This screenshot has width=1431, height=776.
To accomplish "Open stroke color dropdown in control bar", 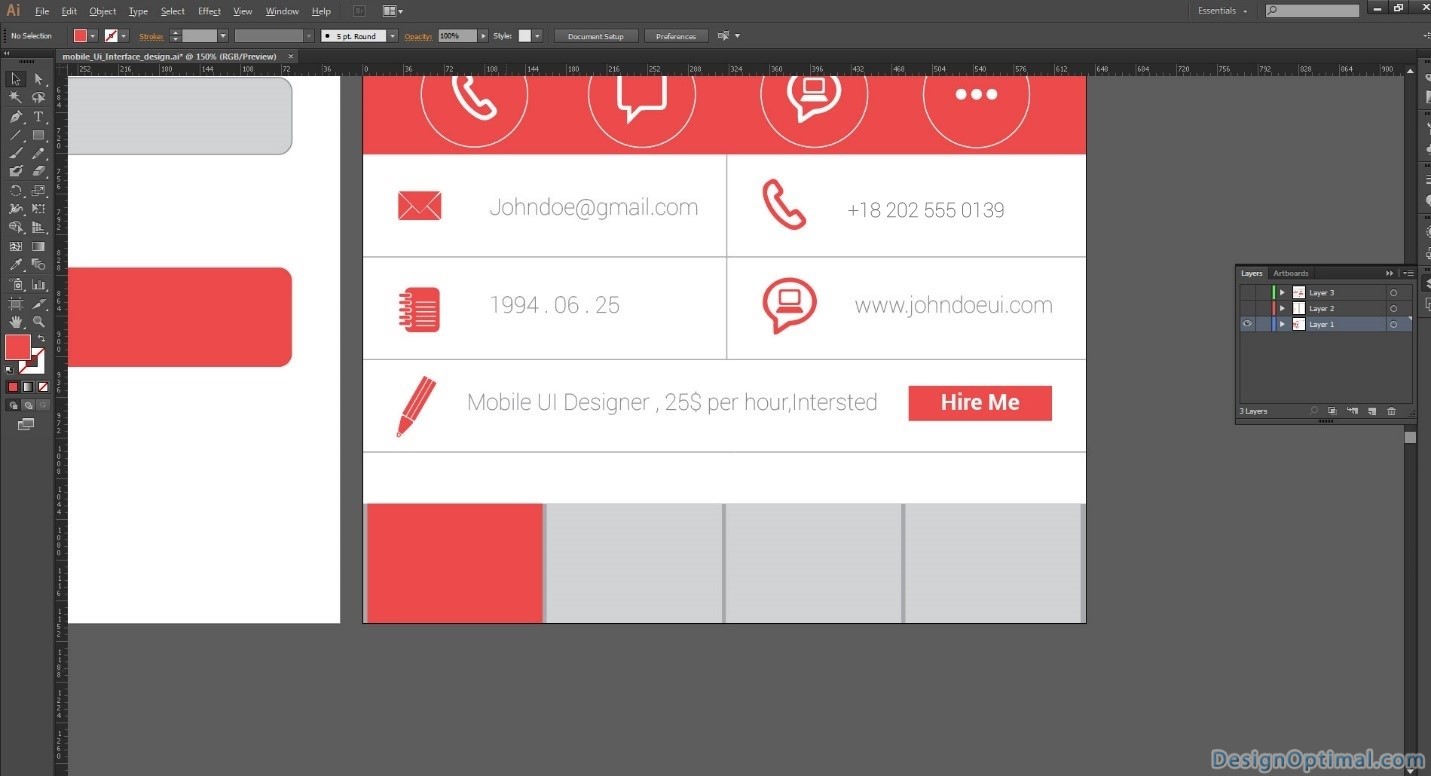I will pyautogui.click(x=123, y=36).
